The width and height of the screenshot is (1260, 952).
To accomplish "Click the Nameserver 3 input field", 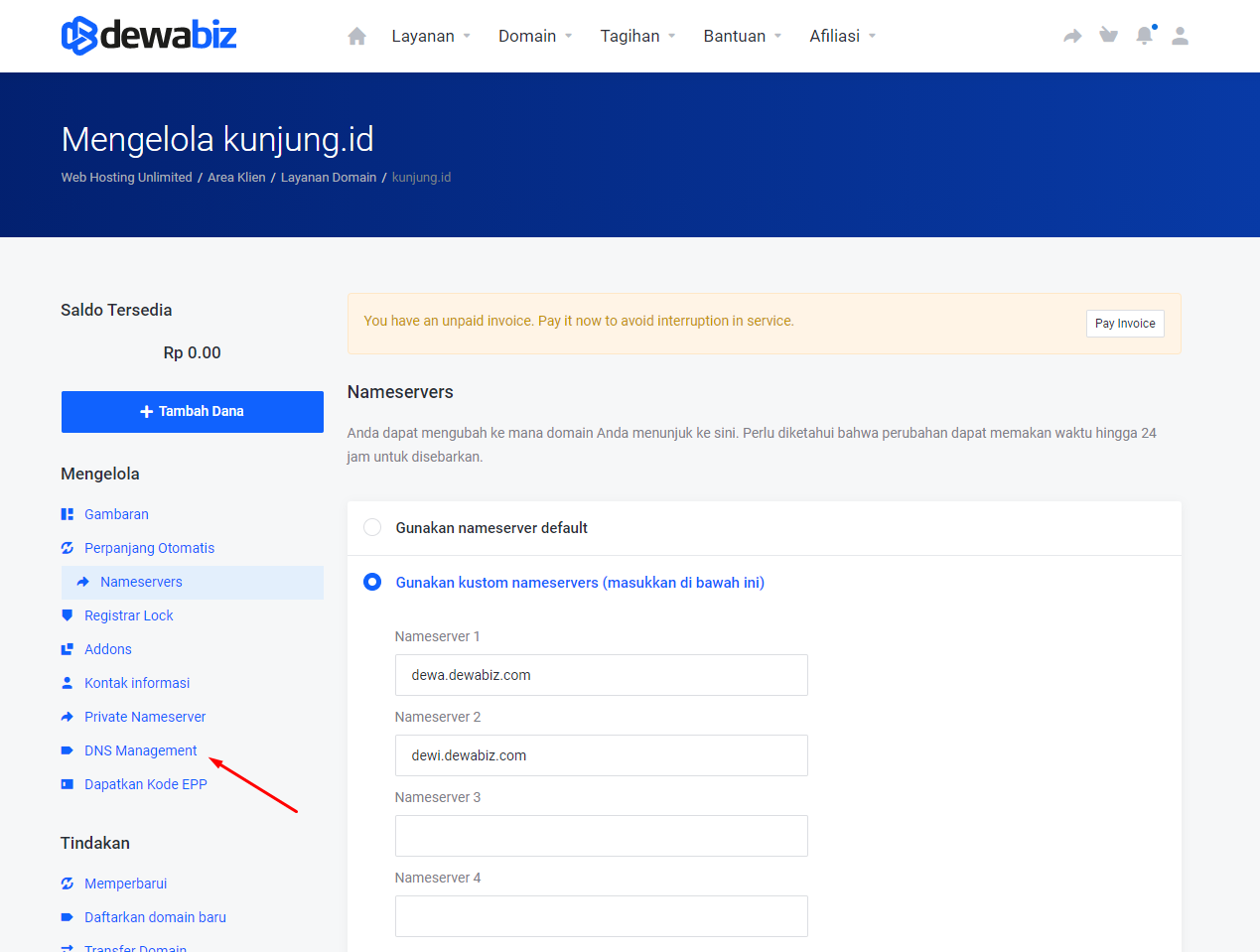I will pos(601,836).
